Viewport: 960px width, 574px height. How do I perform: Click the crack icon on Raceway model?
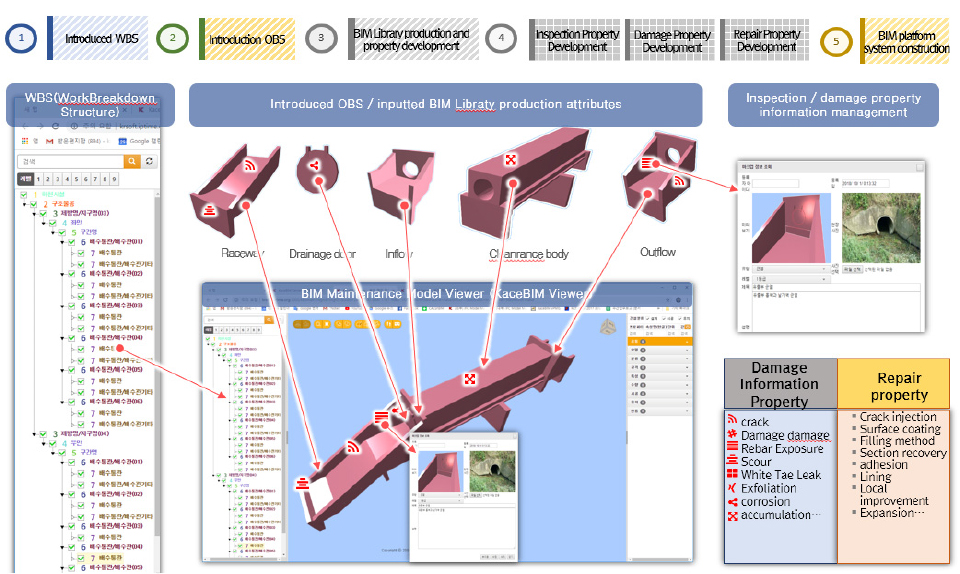(x=249, y=165)
